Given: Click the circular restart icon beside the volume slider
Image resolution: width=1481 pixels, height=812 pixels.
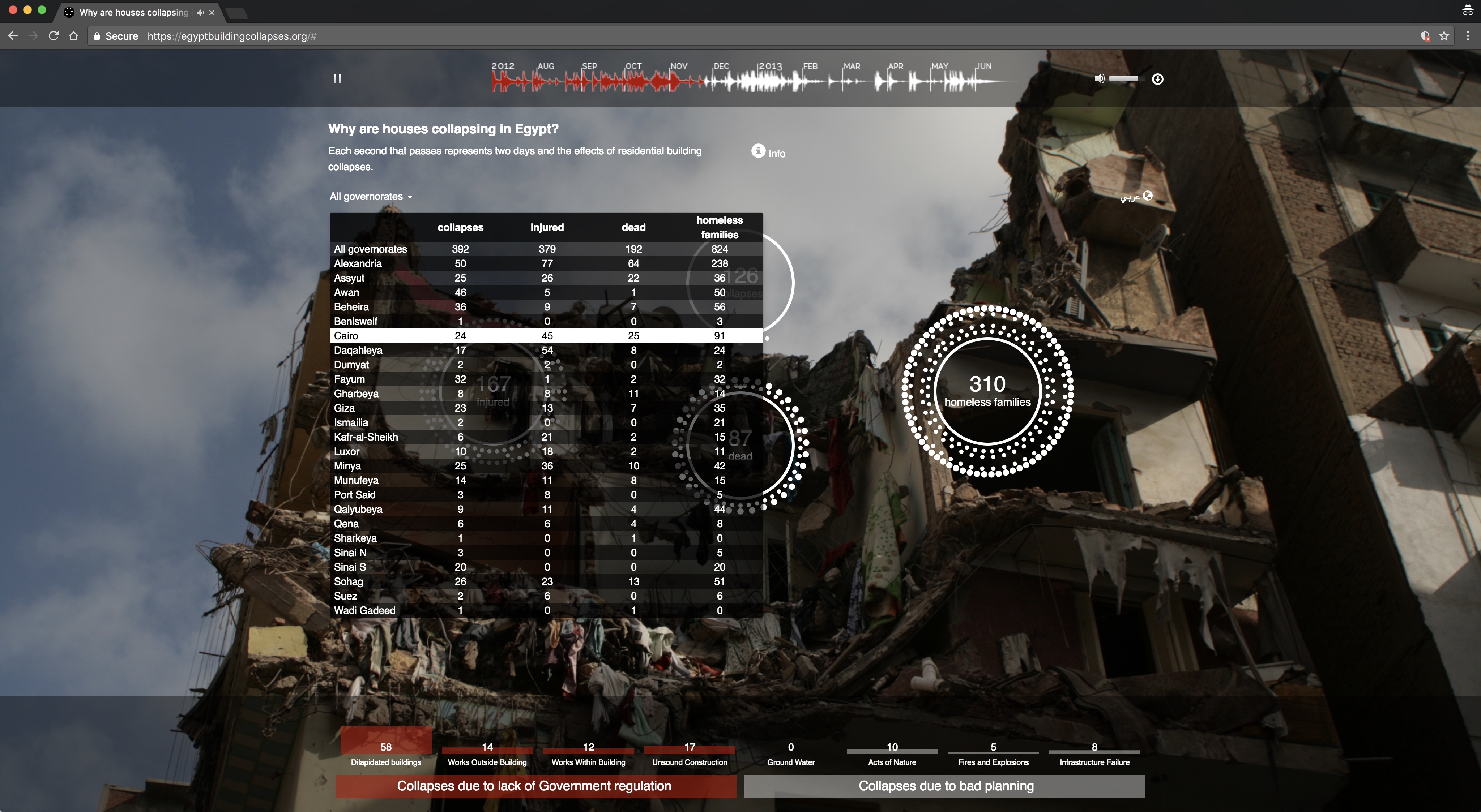Looking at the screenshot, I should [x=1157, y=79].
